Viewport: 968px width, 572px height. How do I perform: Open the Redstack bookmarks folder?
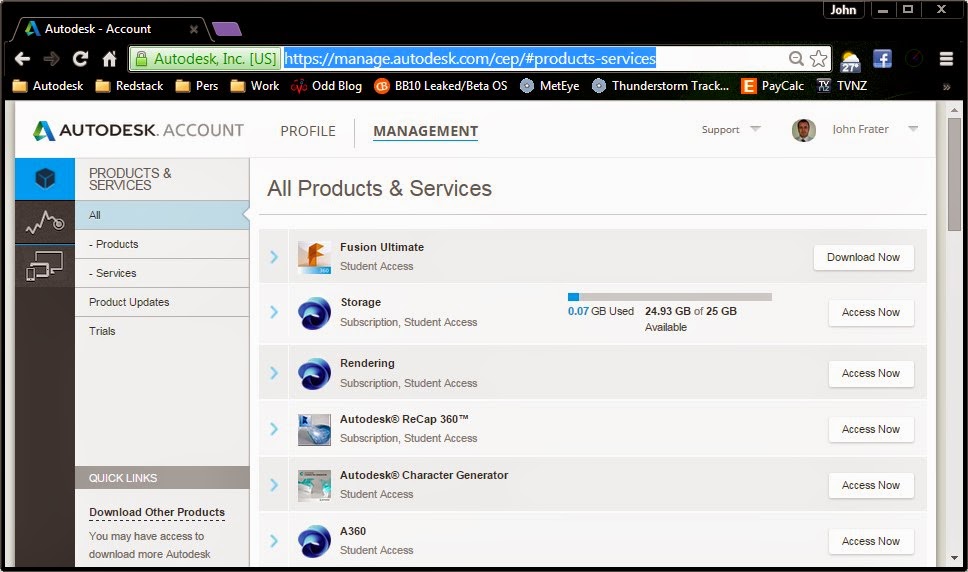130,86
